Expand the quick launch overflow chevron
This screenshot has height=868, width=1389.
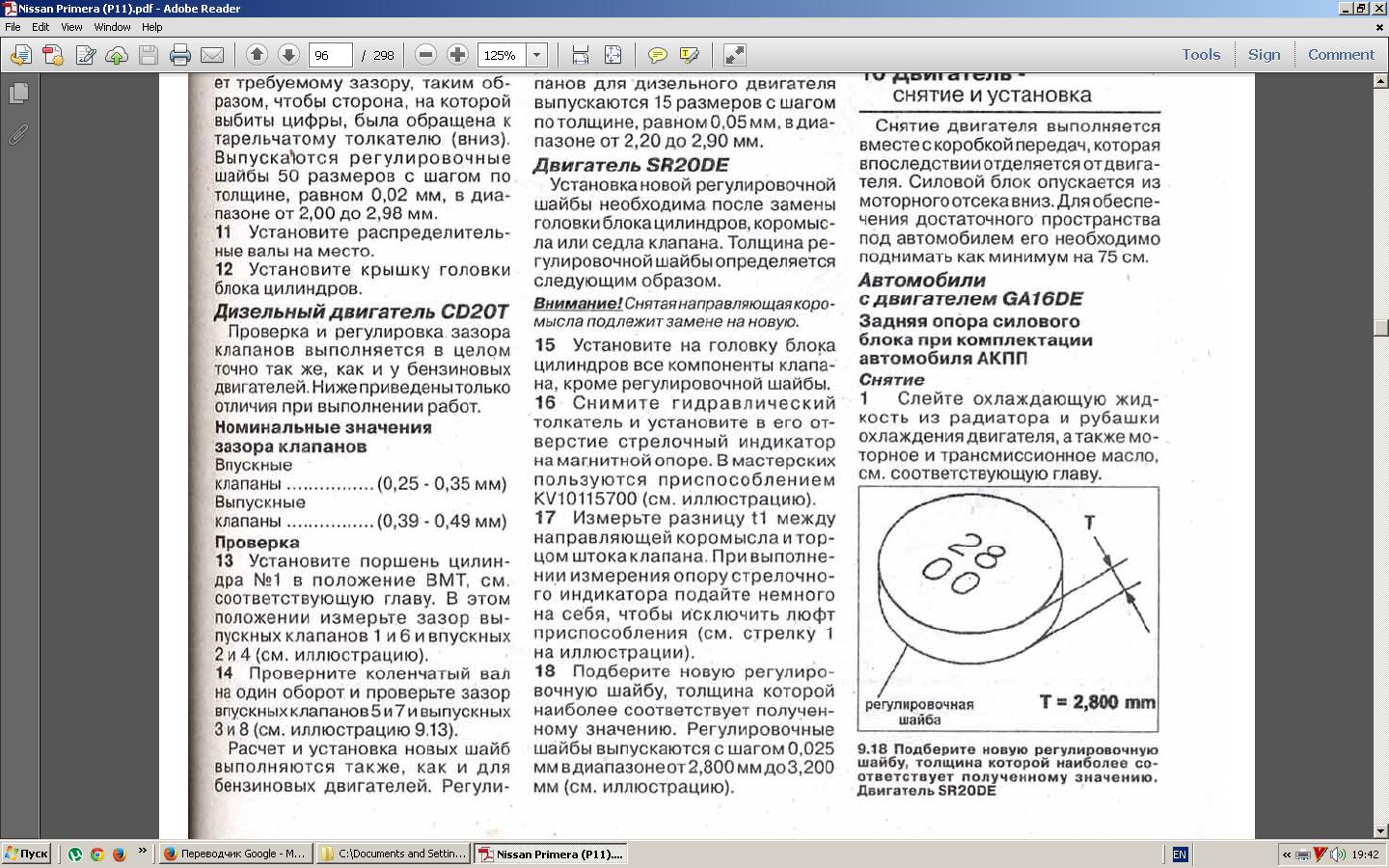143,851
